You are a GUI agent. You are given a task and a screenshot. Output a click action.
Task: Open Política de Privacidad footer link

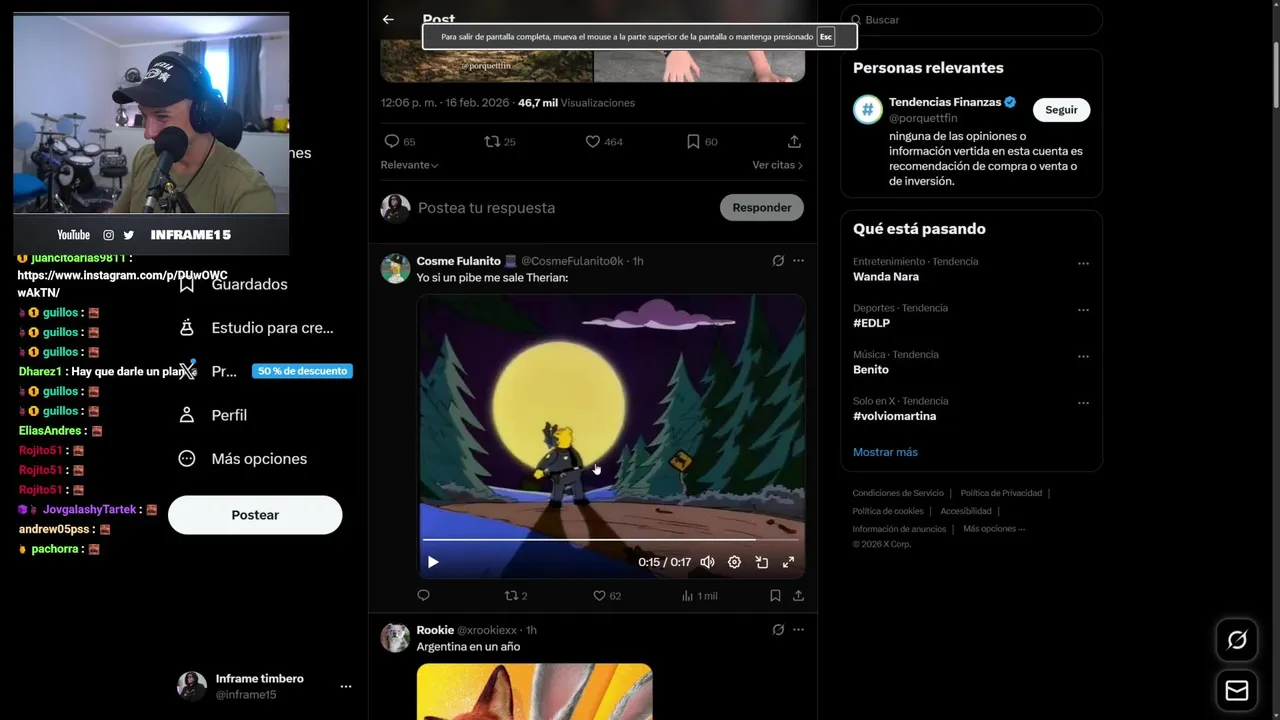tap(1001, 493)
